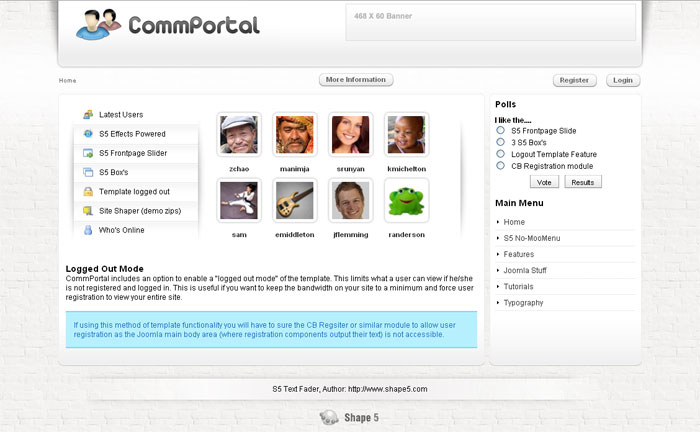Expand the Features menu bullet arrow
This screenshot has height=432, width=700.
tap(498, 254)
